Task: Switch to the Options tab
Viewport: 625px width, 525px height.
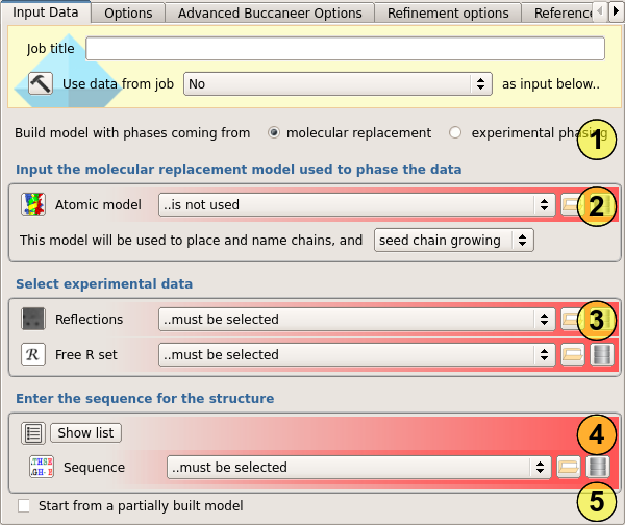Action: 128,13
